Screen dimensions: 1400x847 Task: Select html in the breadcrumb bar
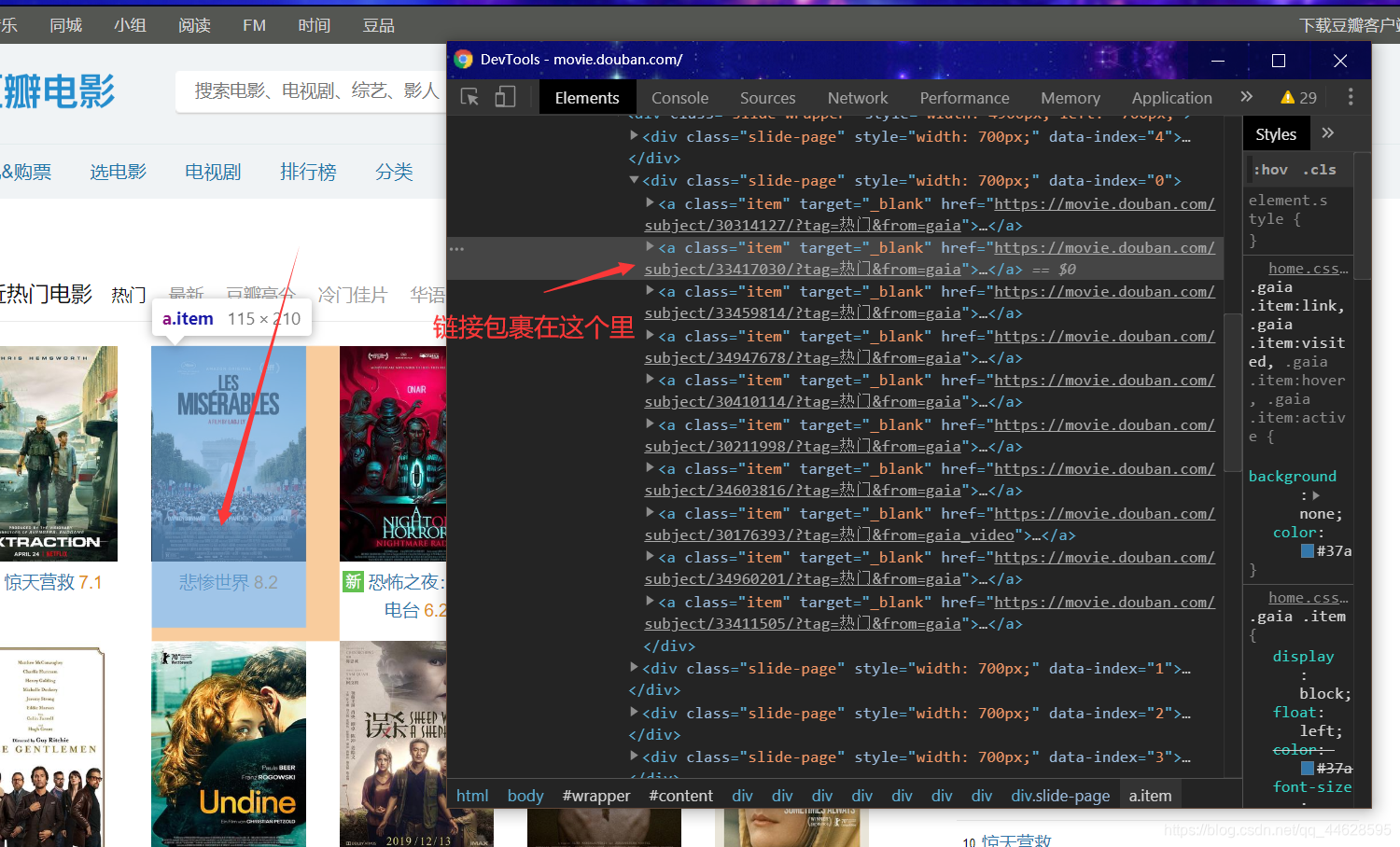click(472, 796)
